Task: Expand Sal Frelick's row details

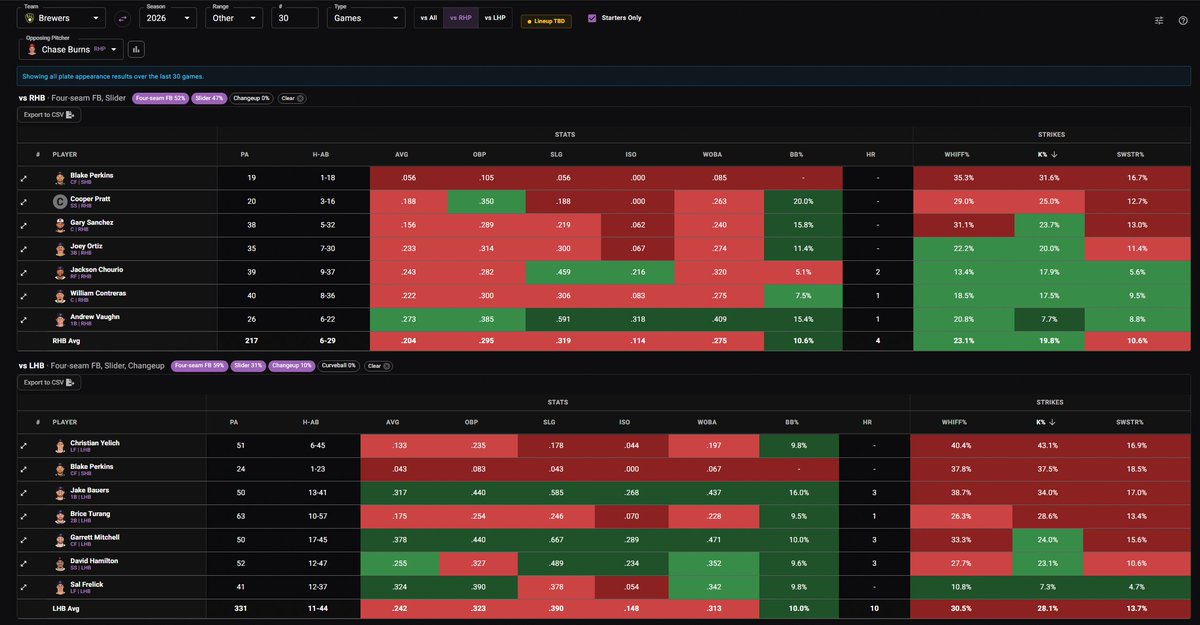Action: click(23, 586)
